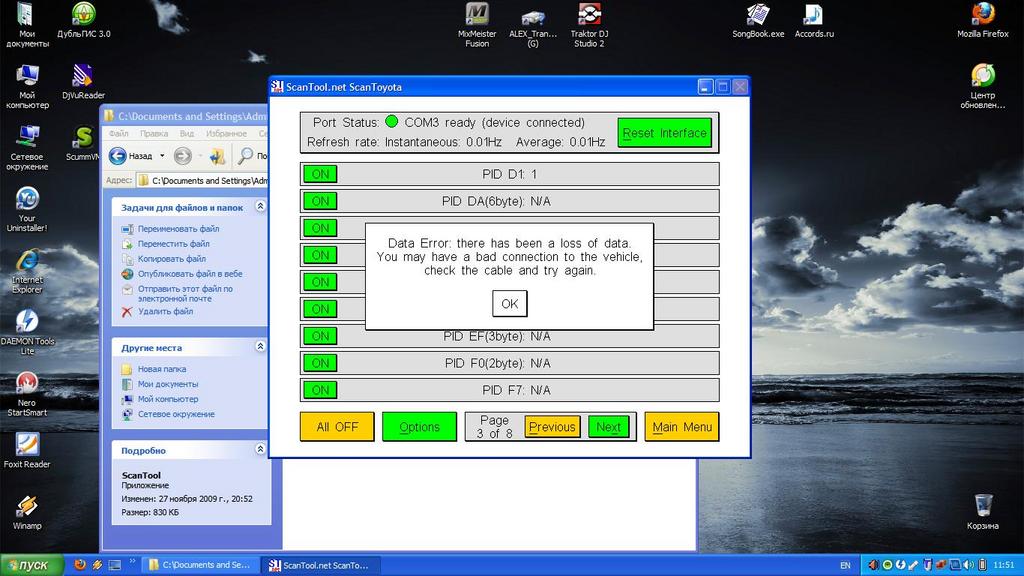Click the forward arrow in Explorer toolbar
Screen dimensions: 1024x576
[183, 156]
